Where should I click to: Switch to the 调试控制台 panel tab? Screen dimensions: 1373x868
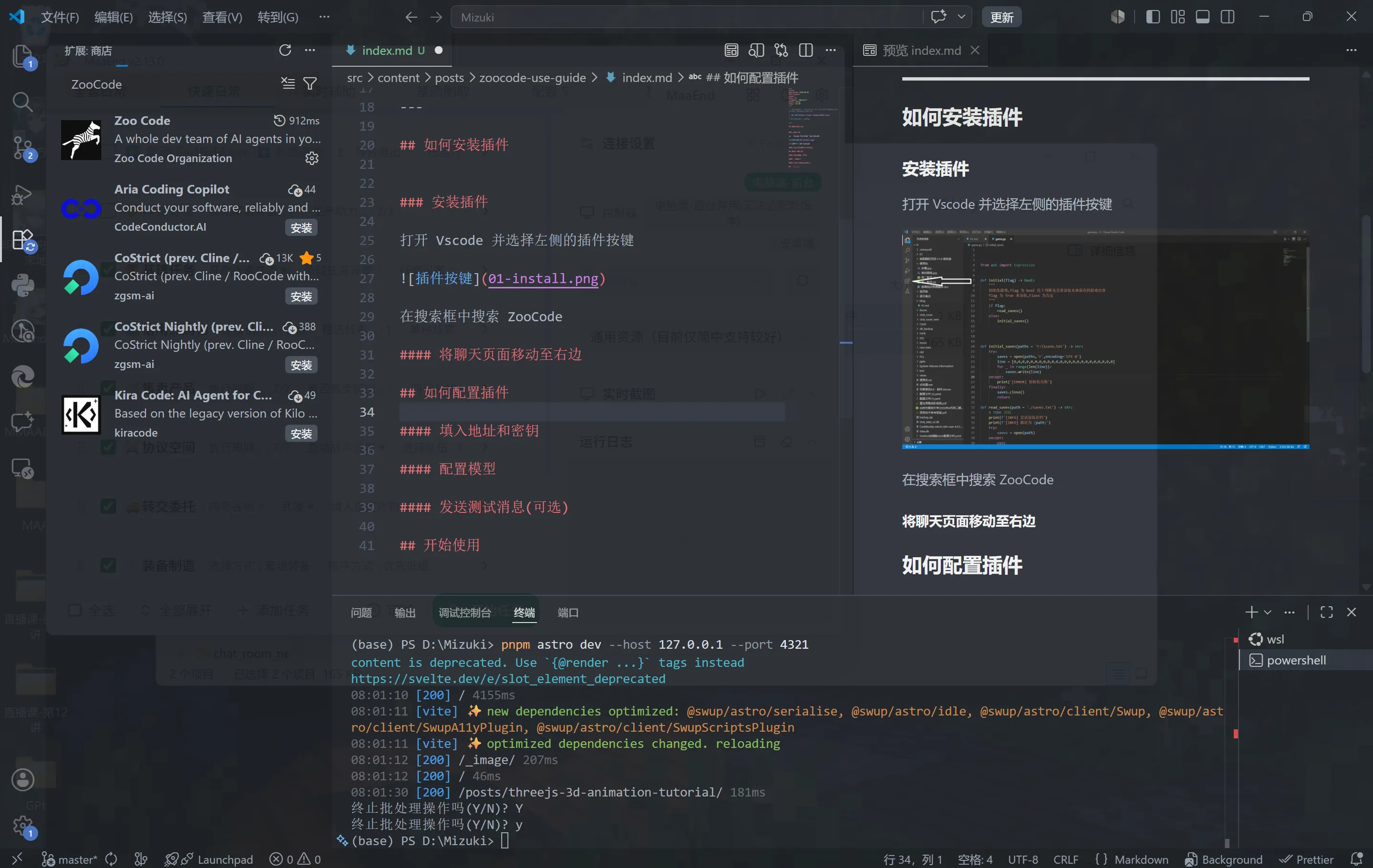[x=464, y=612]
